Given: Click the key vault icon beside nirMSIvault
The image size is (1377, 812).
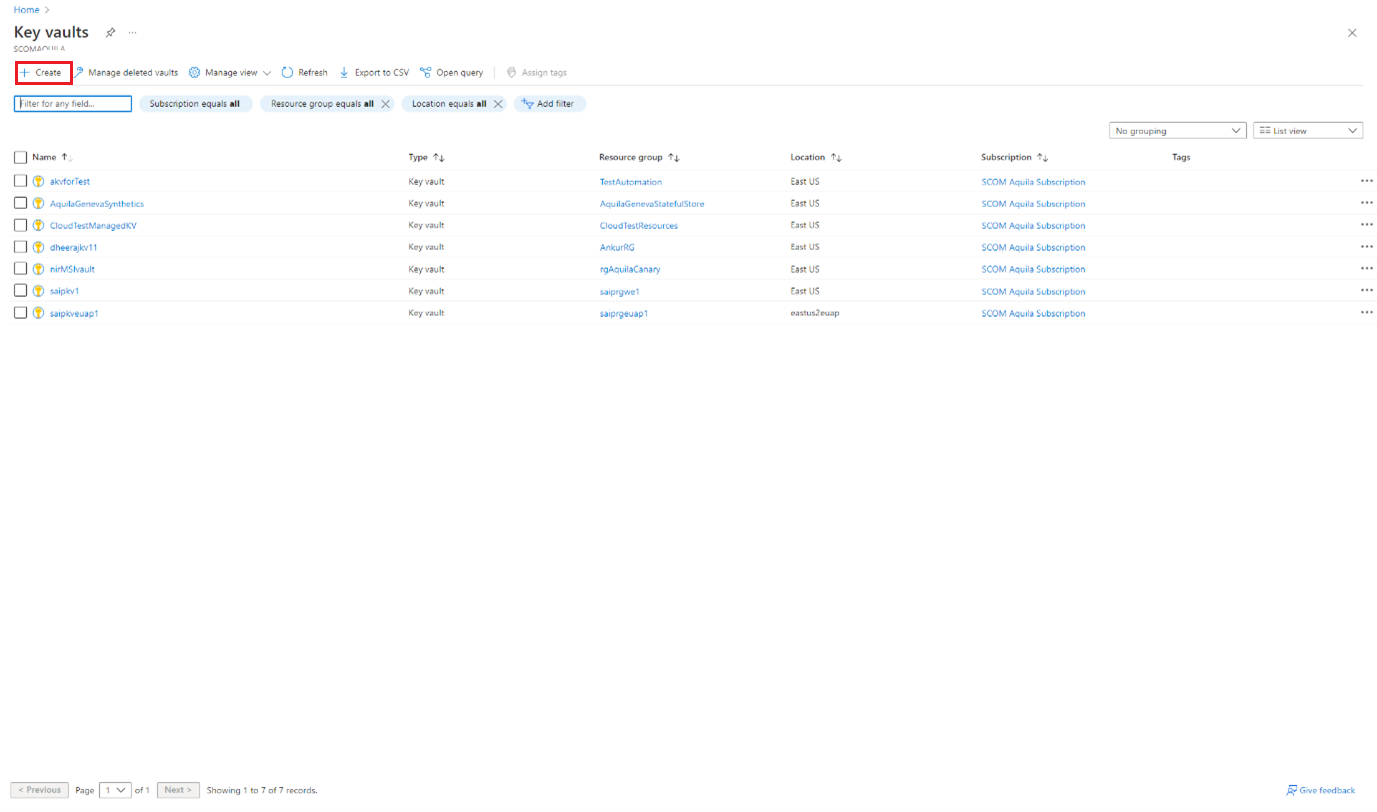Looking at the screenshot, I should pyautogui.click(x=39, y=270).
